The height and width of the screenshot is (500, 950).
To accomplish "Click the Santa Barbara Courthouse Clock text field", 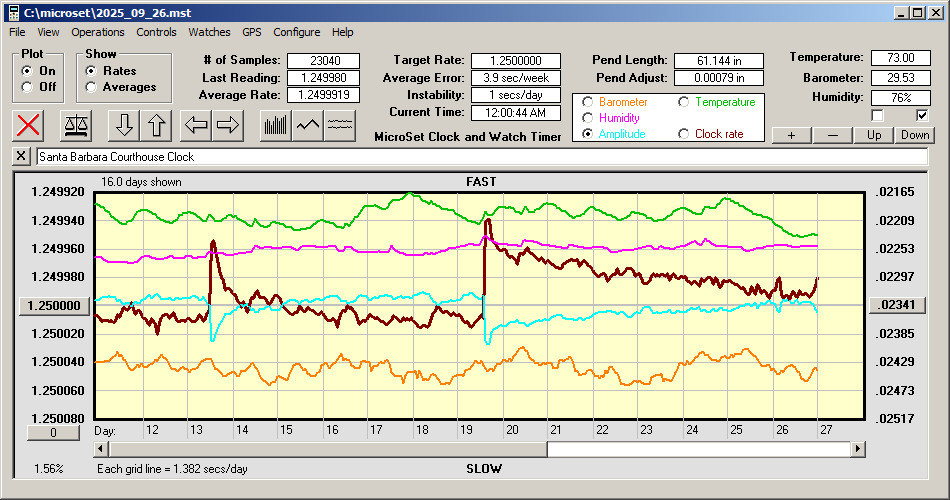I will 480,157.
